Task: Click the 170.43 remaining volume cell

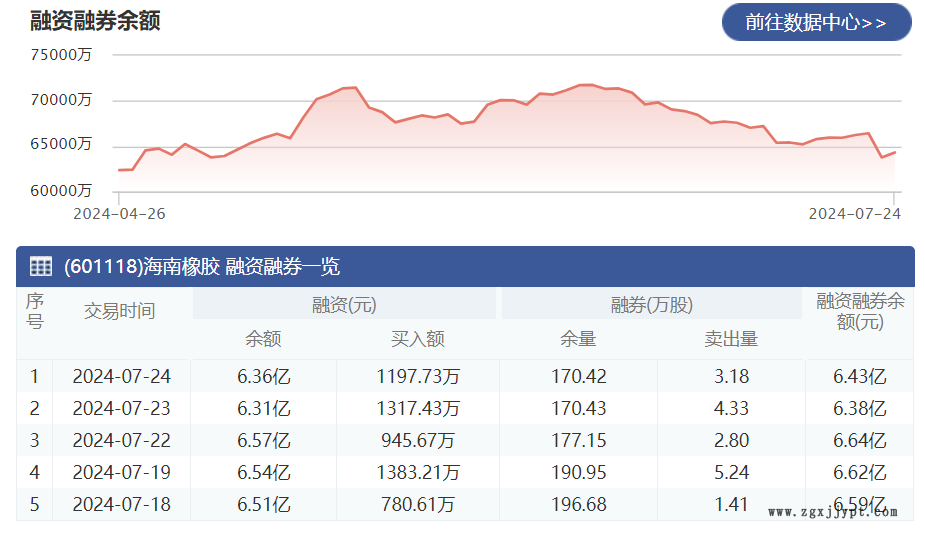Action: point(579,408)
